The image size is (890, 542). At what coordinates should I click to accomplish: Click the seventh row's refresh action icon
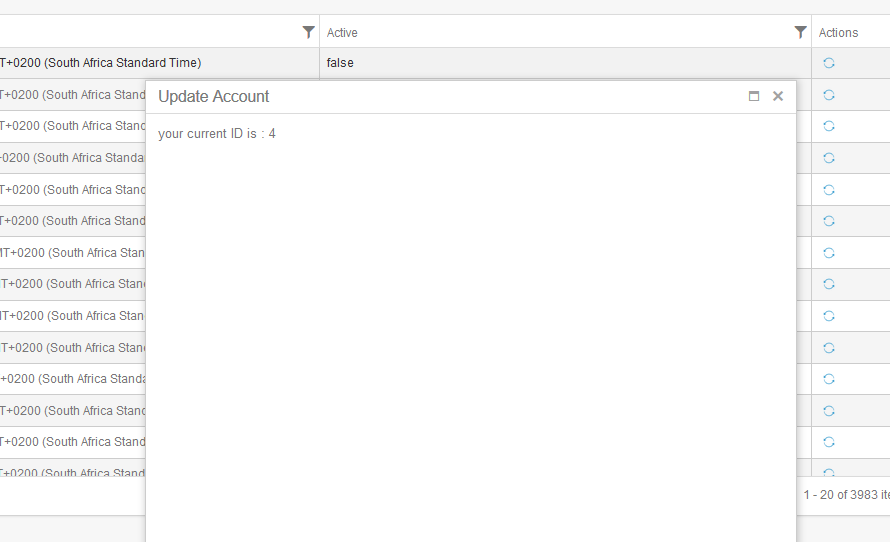(x=829, y=253)
